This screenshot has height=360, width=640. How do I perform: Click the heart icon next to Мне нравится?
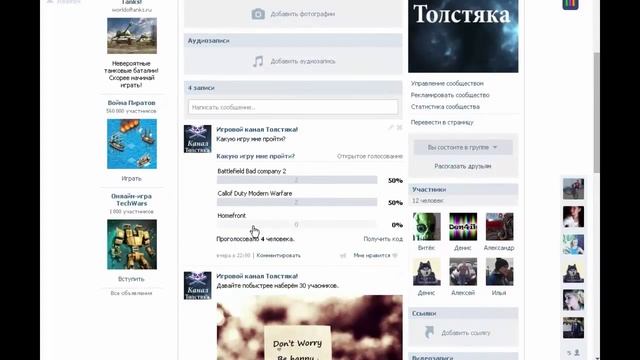point(395,256)
